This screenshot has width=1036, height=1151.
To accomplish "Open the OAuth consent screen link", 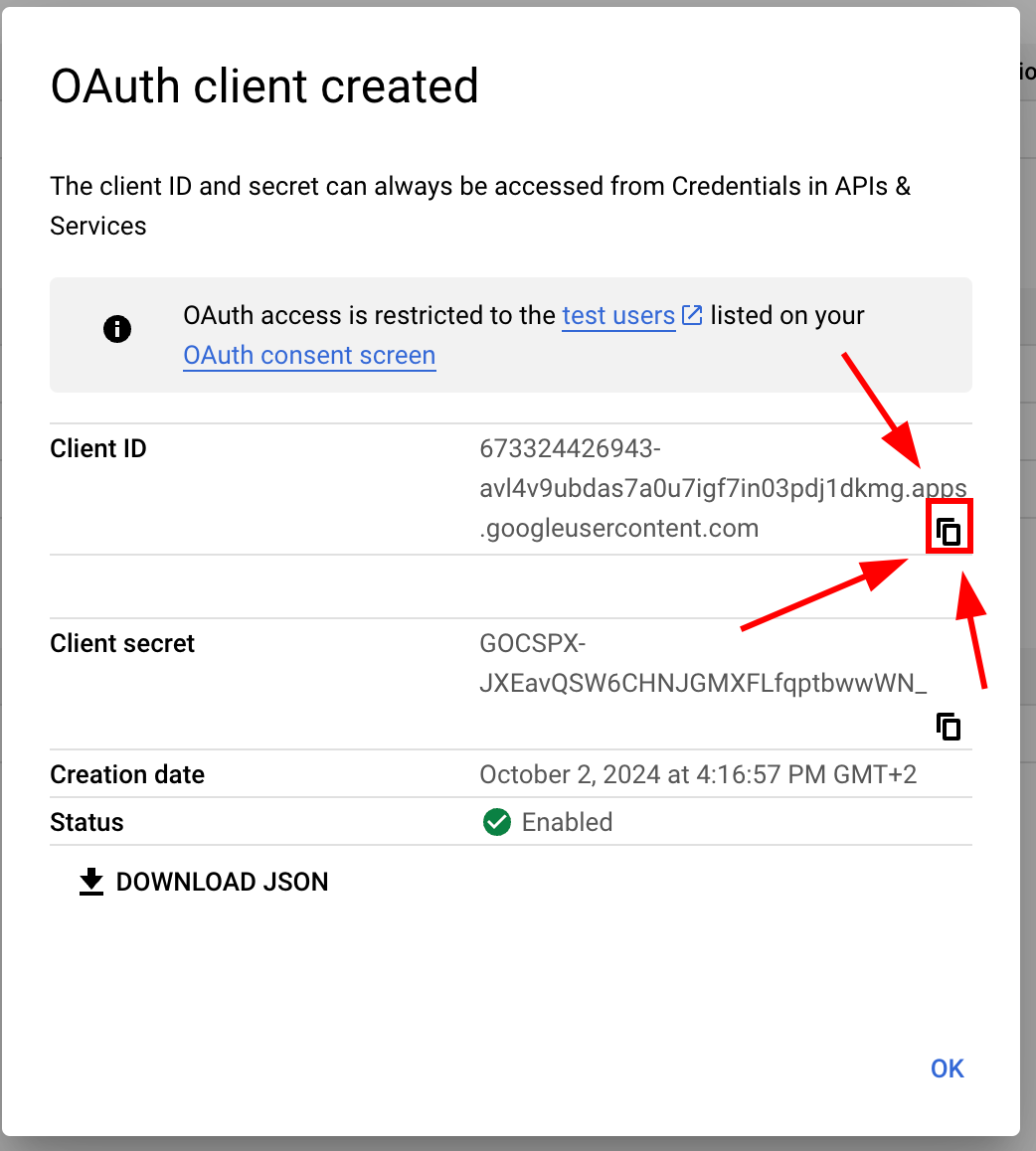I will [309, 355].
